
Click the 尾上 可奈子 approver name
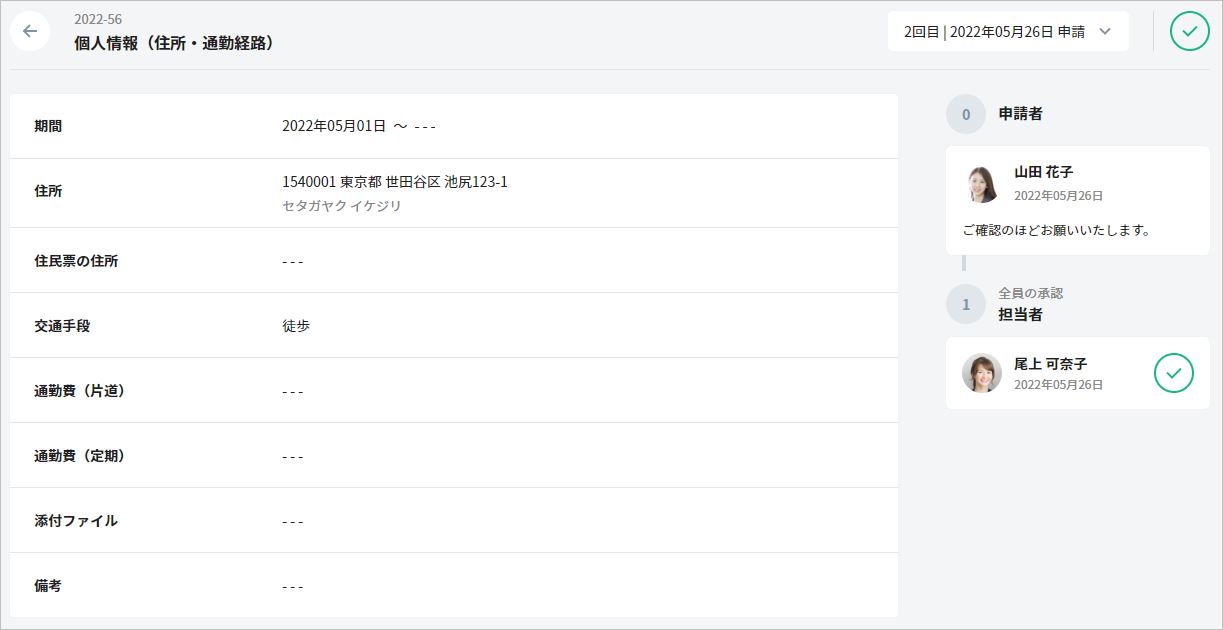pos(1050,364)
